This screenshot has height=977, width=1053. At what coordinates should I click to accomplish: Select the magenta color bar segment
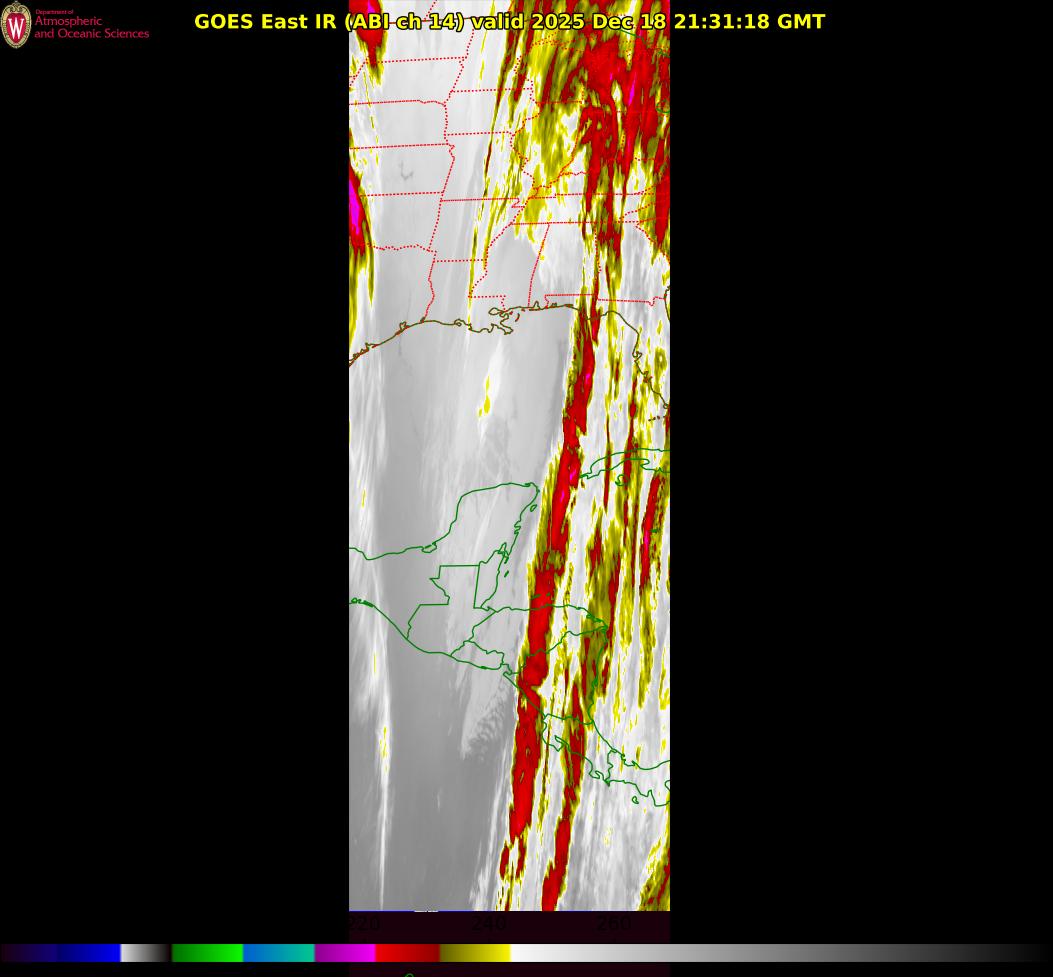point(345,953)
